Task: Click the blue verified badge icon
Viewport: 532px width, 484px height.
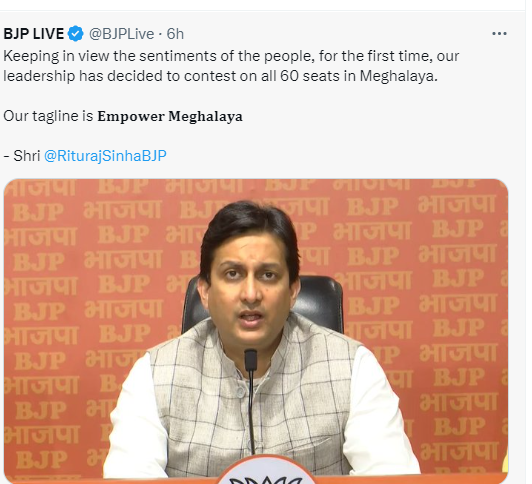Action: click(x=75, y=34)
